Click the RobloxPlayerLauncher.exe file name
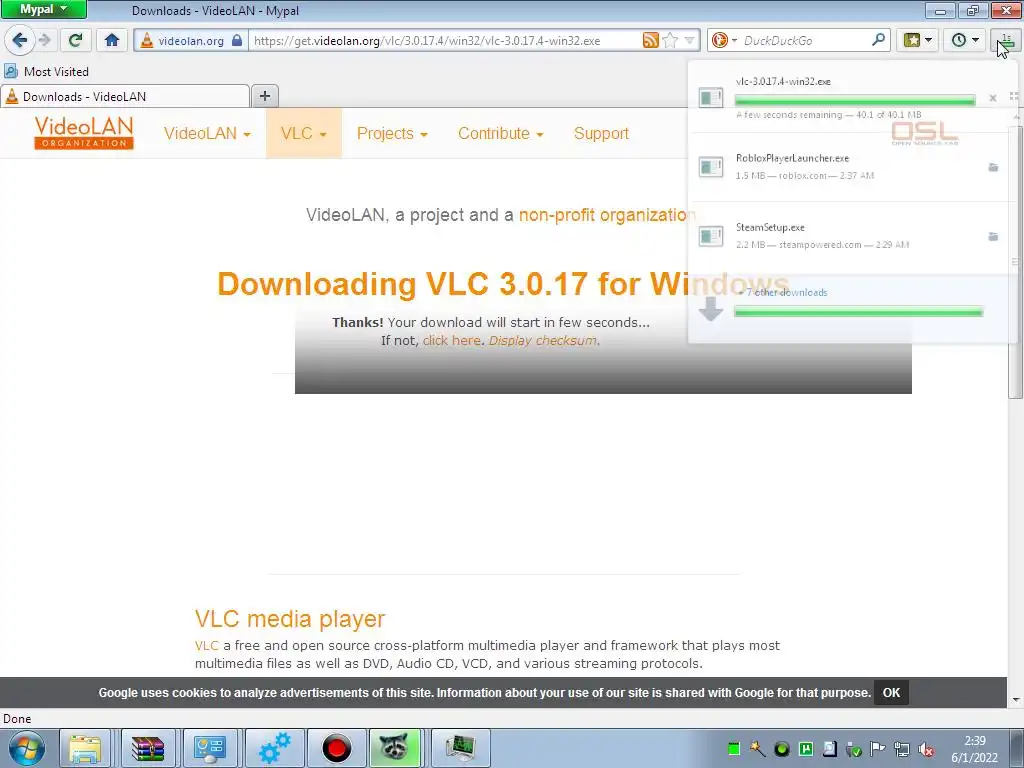 [792, 158]
